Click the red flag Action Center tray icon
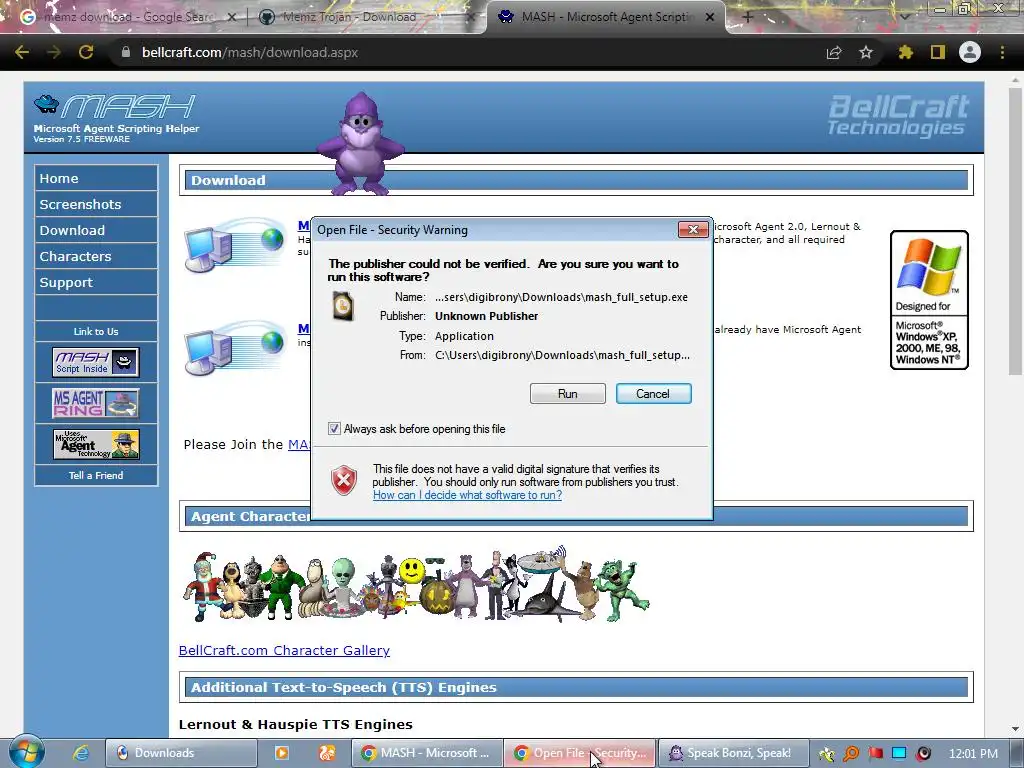This screenshot has height=768, width=1024. 875,754
